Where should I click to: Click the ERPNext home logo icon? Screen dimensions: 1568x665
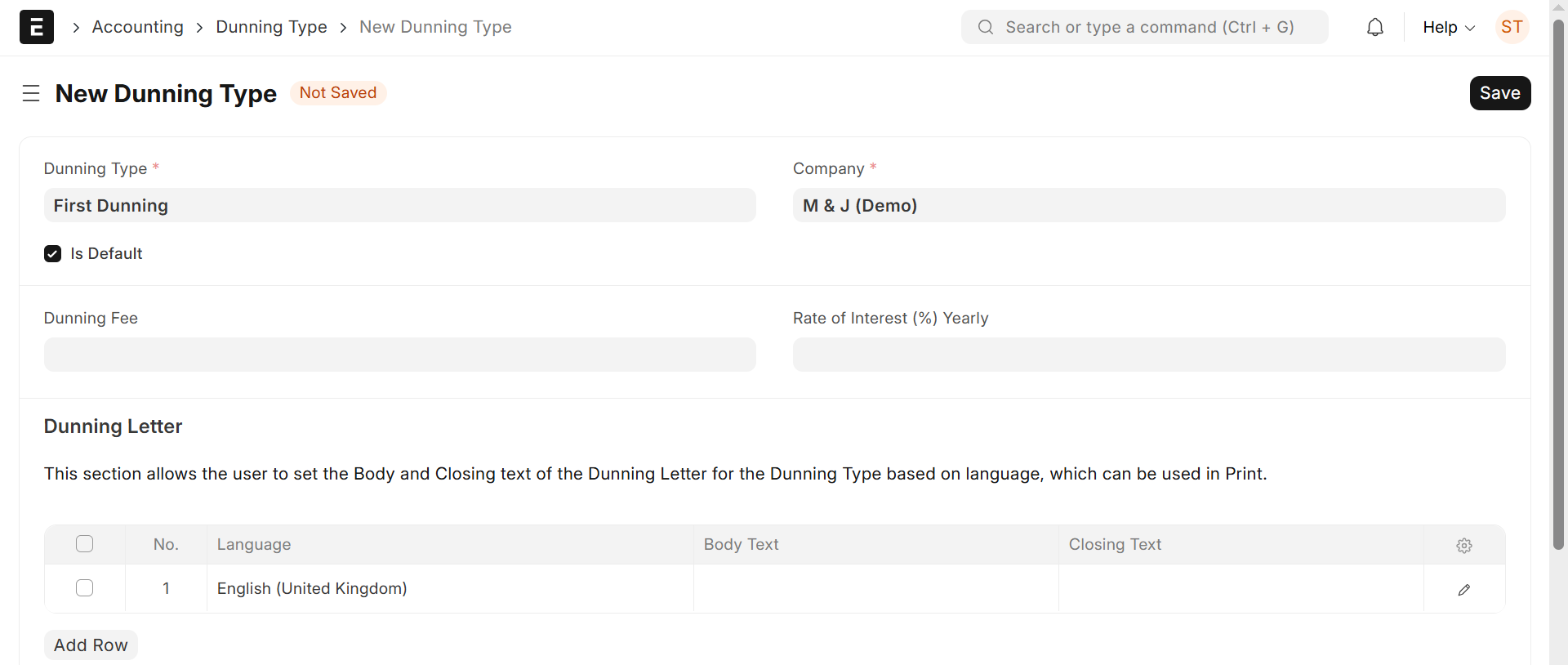click(x=37, y=27)
